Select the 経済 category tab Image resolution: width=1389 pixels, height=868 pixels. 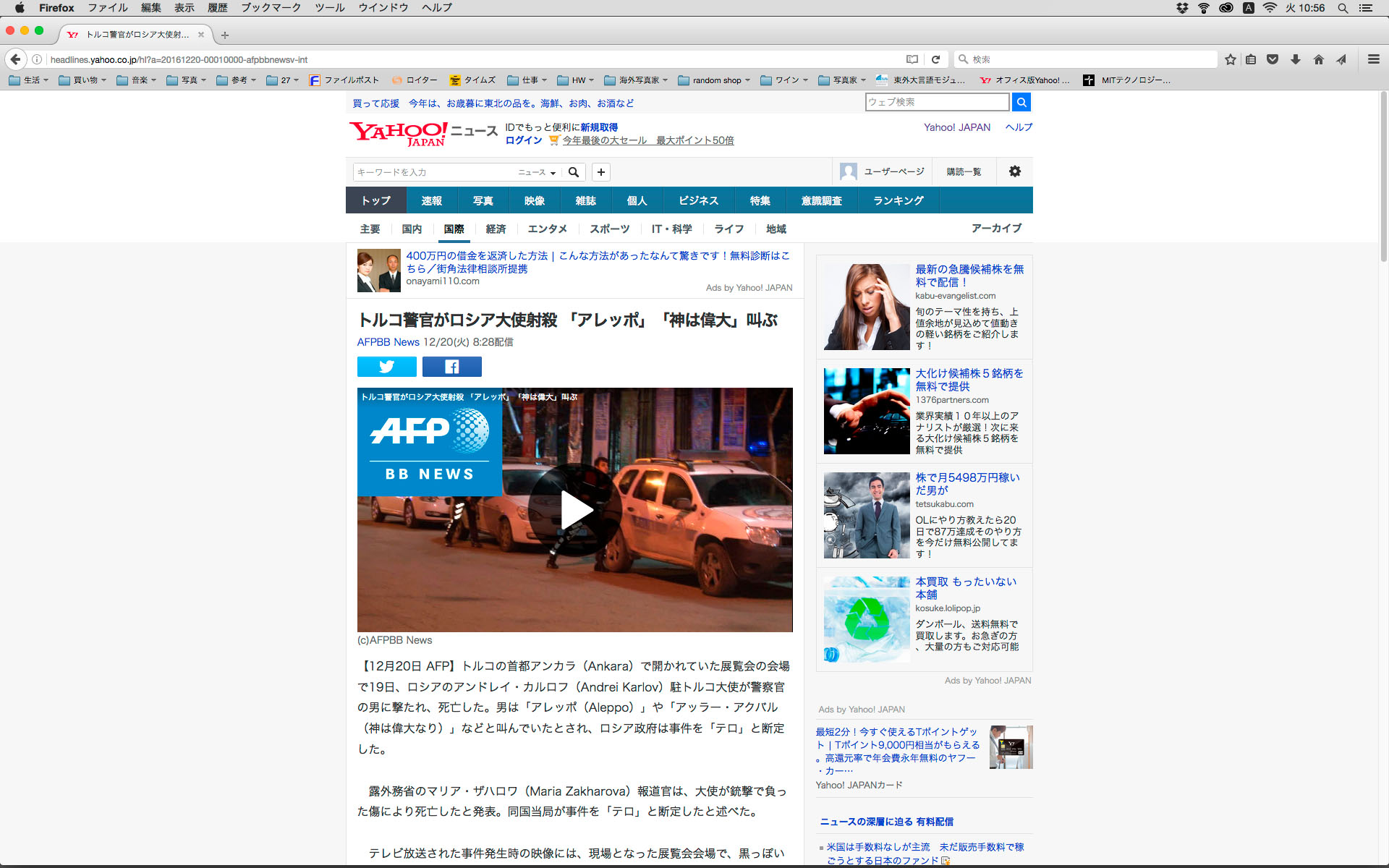[x=496, y=229]
